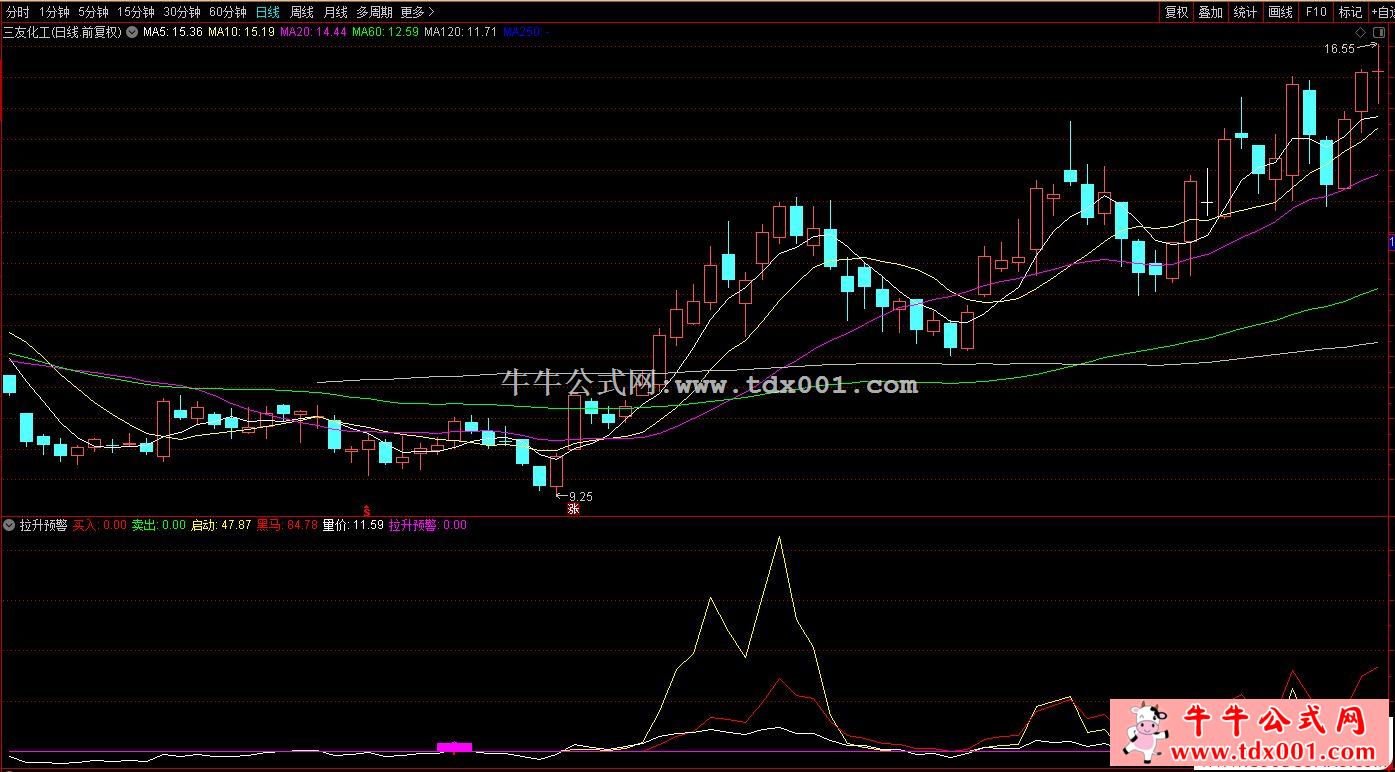The width and height of the screenshot is (1395, 772).
Task: Select the 30分钟 period tab
Action: point(182,12)
